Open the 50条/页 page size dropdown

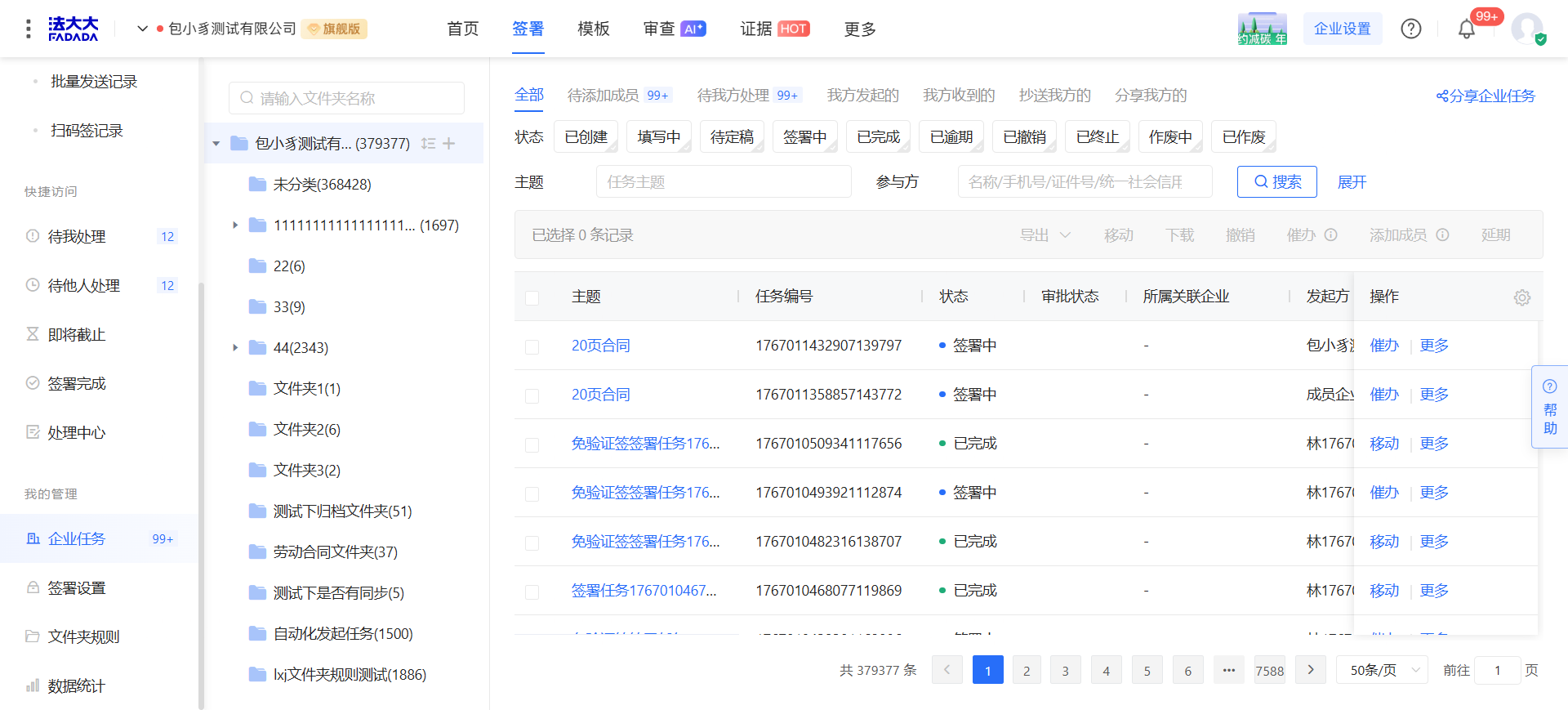1382,670
